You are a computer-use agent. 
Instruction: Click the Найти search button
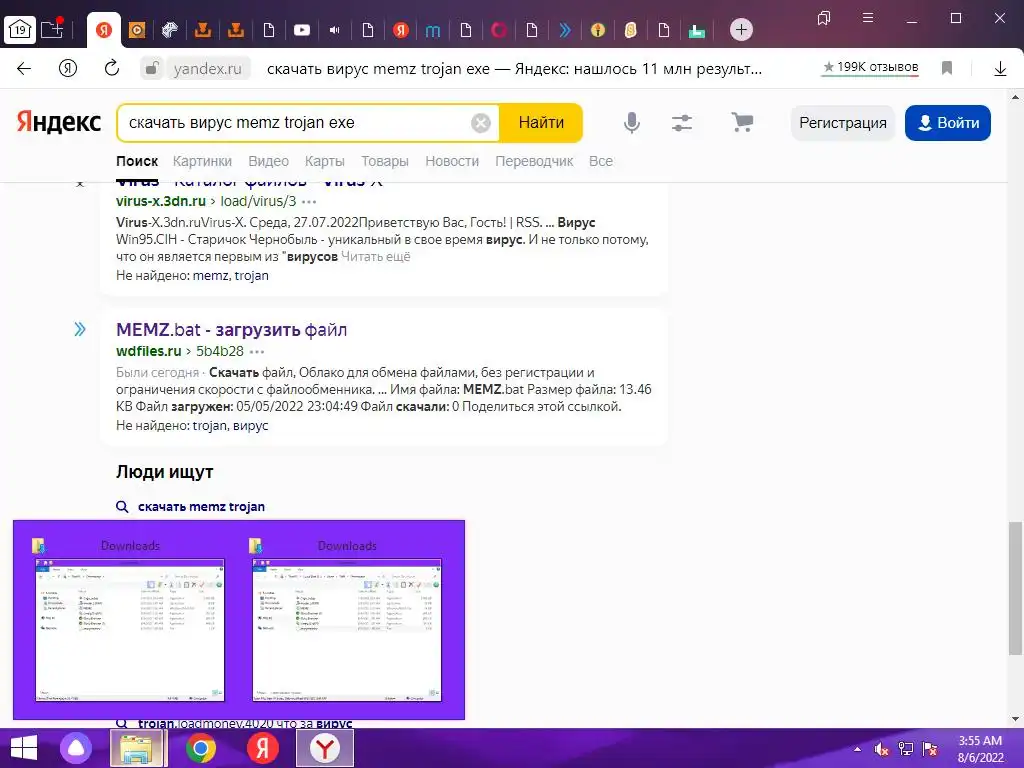coord(541,123)
